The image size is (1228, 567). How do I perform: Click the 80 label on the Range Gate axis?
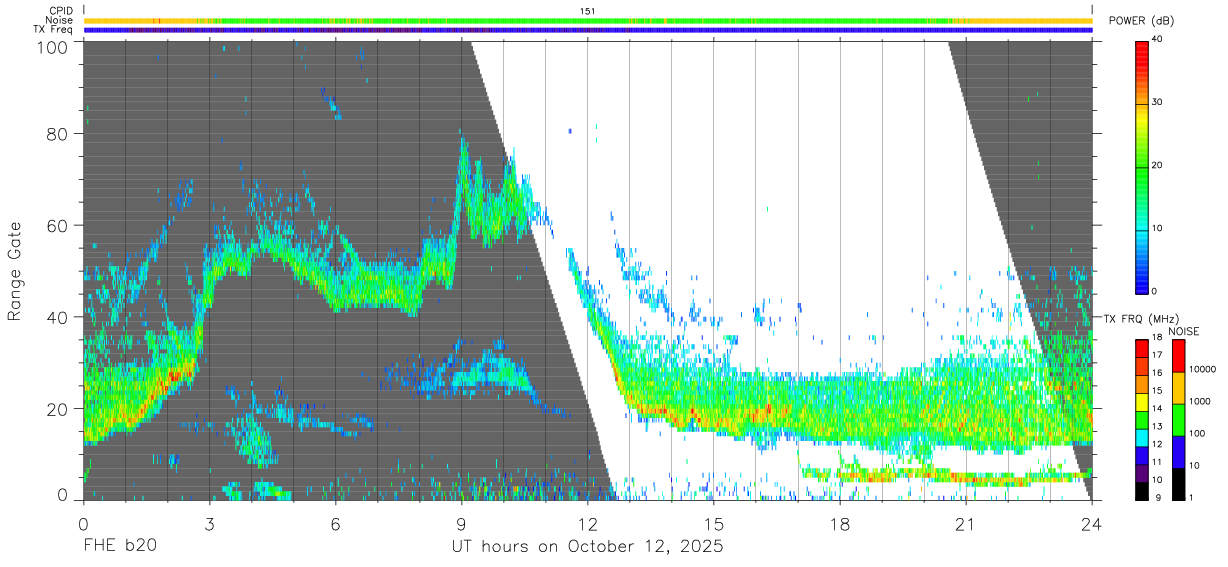tap(56, 134)
